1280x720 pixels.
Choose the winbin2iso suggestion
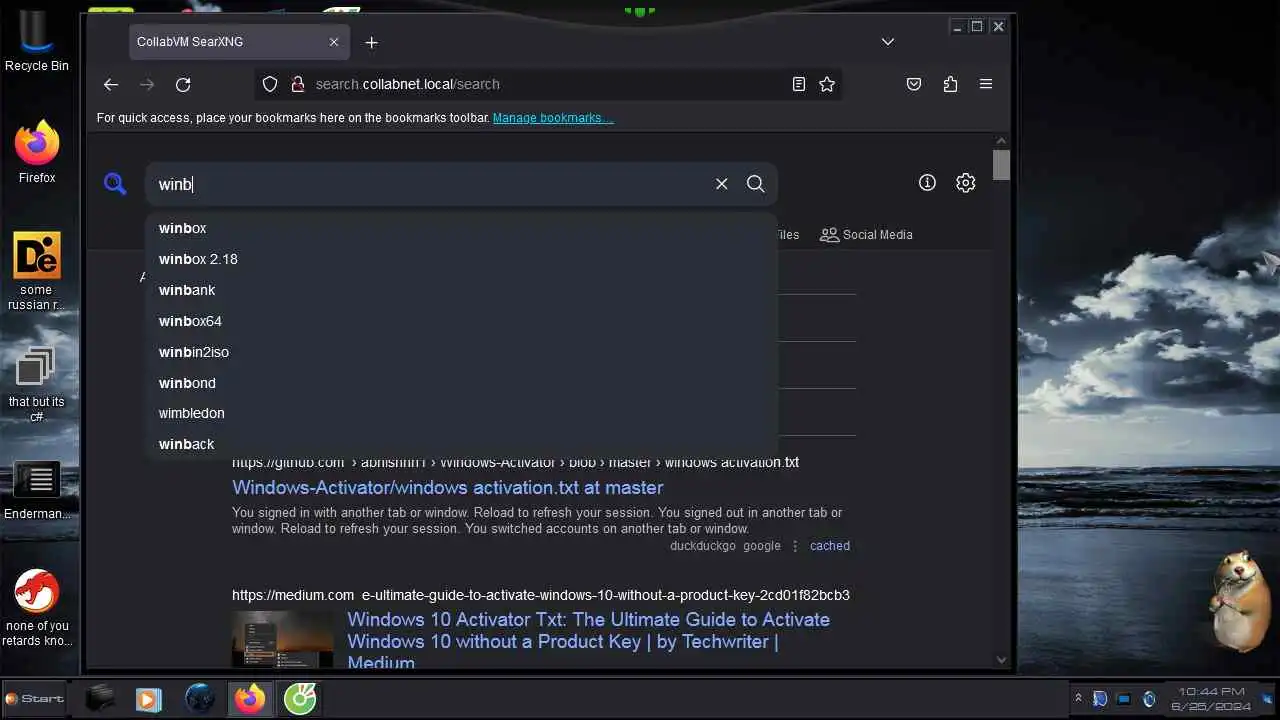461,352
